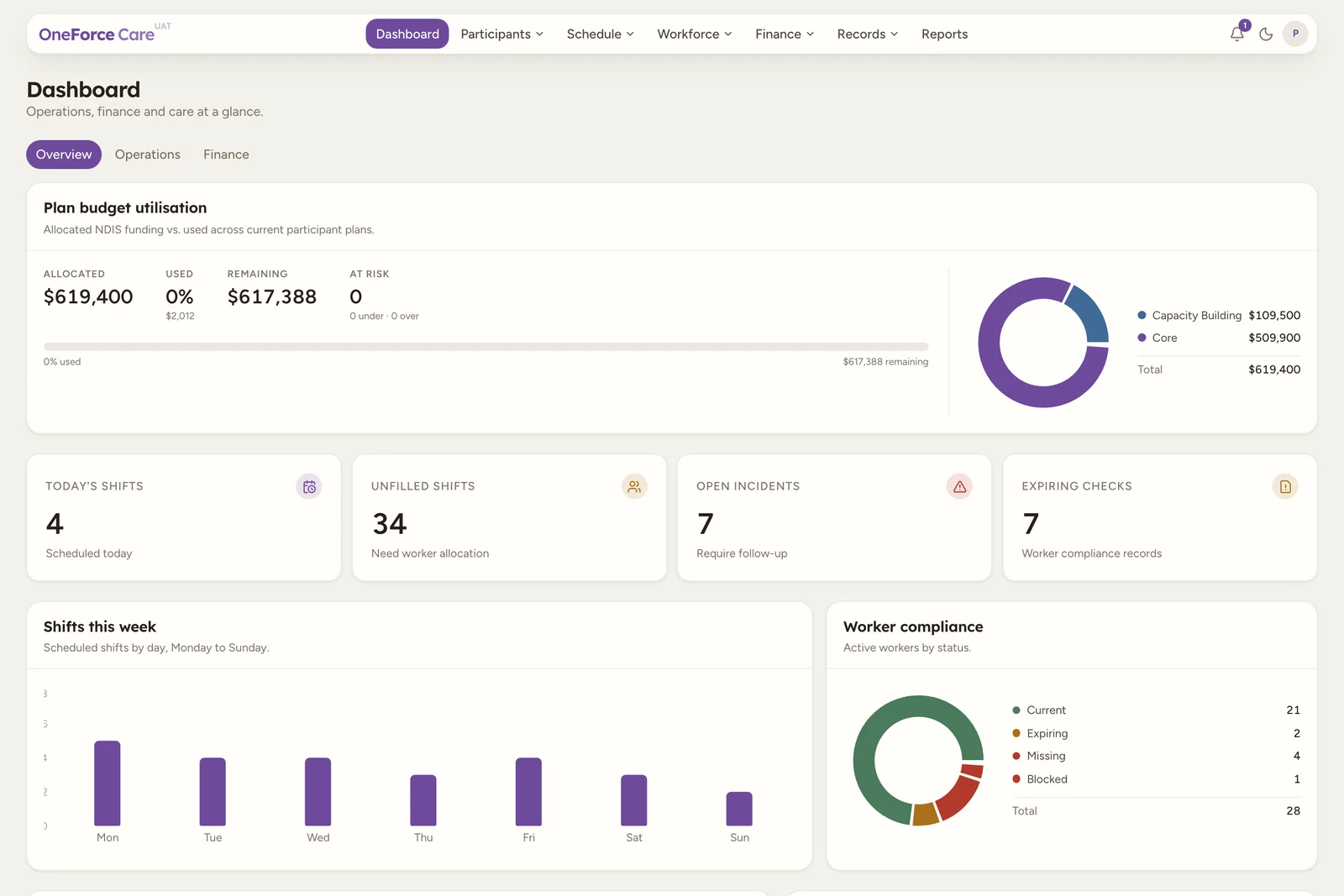Screen dimensions: 1344x896
Task: Click the budget used progress bar
Action: 486,346
